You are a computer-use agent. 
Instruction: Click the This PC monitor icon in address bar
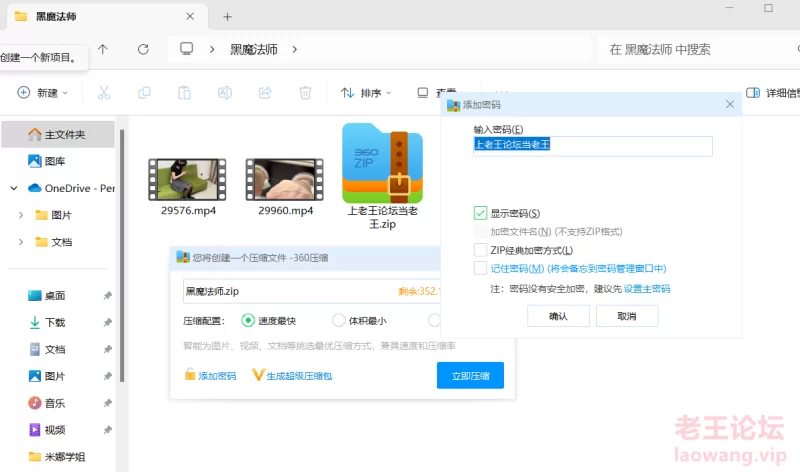(x=186, y=49)
